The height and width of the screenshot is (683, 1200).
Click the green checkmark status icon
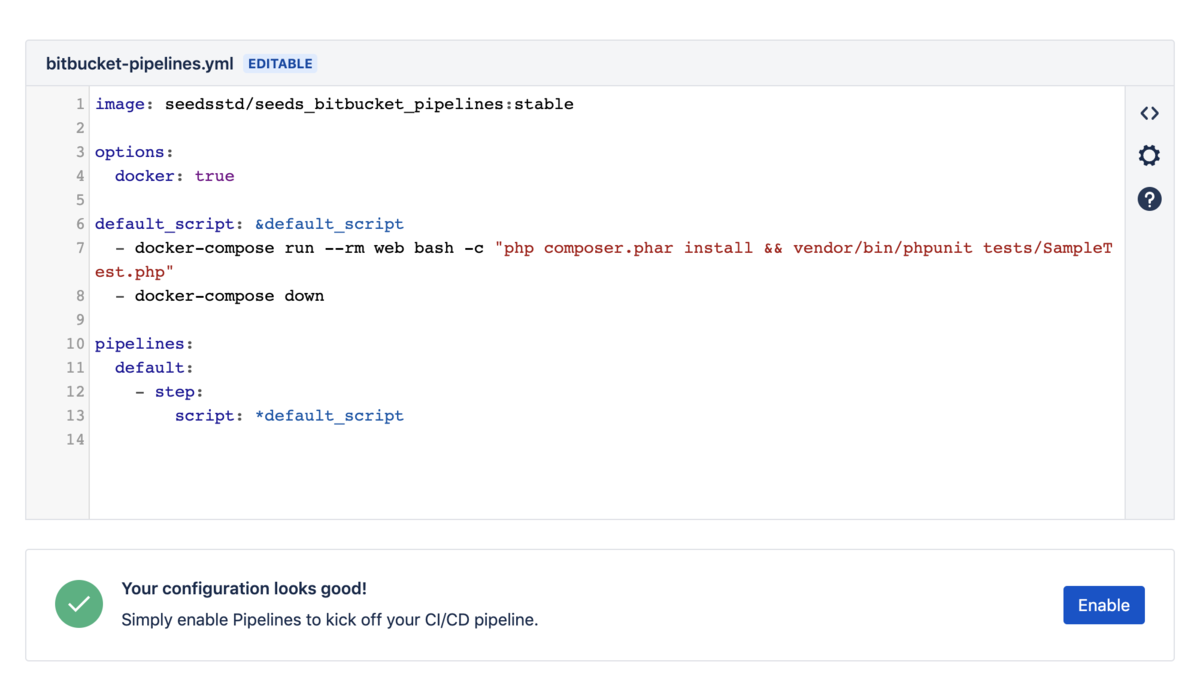point(79,604)
